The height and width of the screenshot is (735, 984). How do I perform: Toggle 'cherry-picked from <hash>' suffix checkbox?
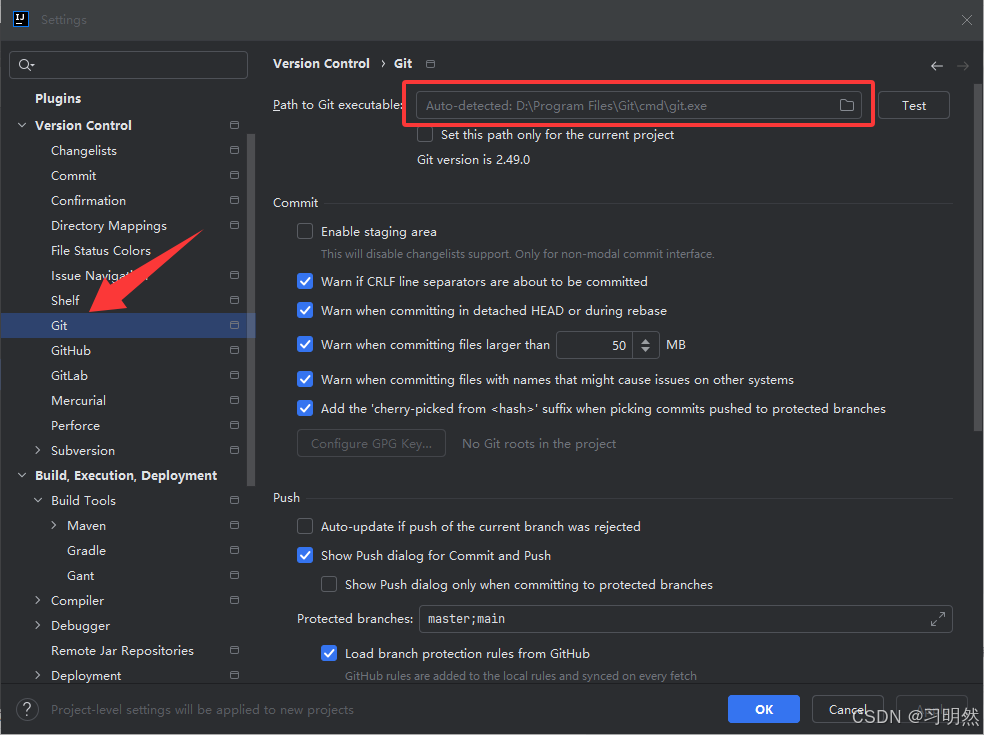305,408
